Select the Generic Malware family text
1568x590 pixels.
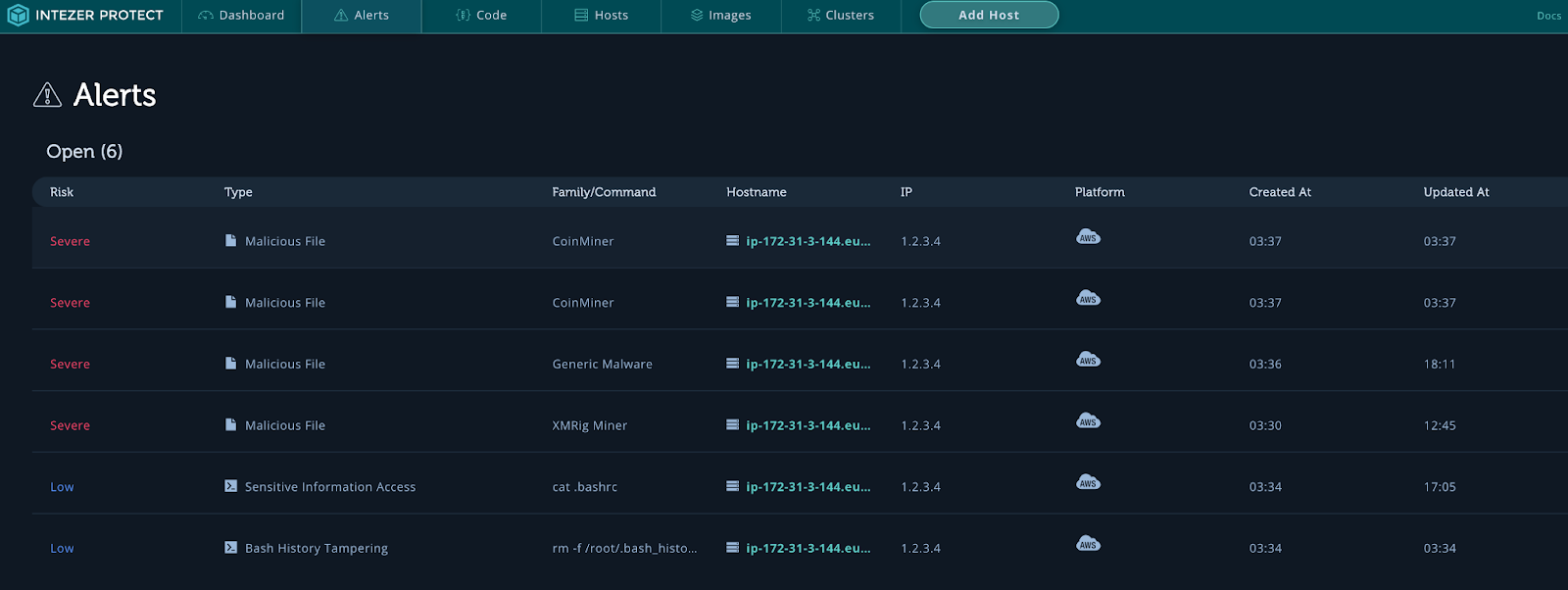coord(602,364)
